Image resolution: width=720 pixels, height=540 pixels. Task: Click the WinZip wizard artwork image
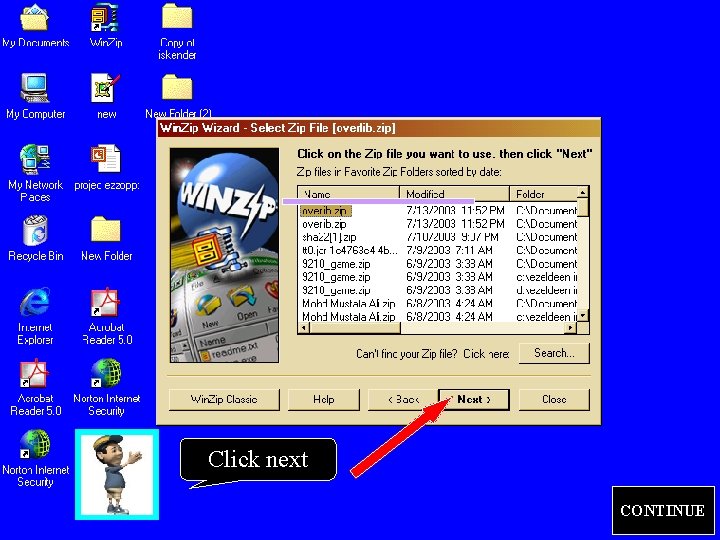pos(225,255)
